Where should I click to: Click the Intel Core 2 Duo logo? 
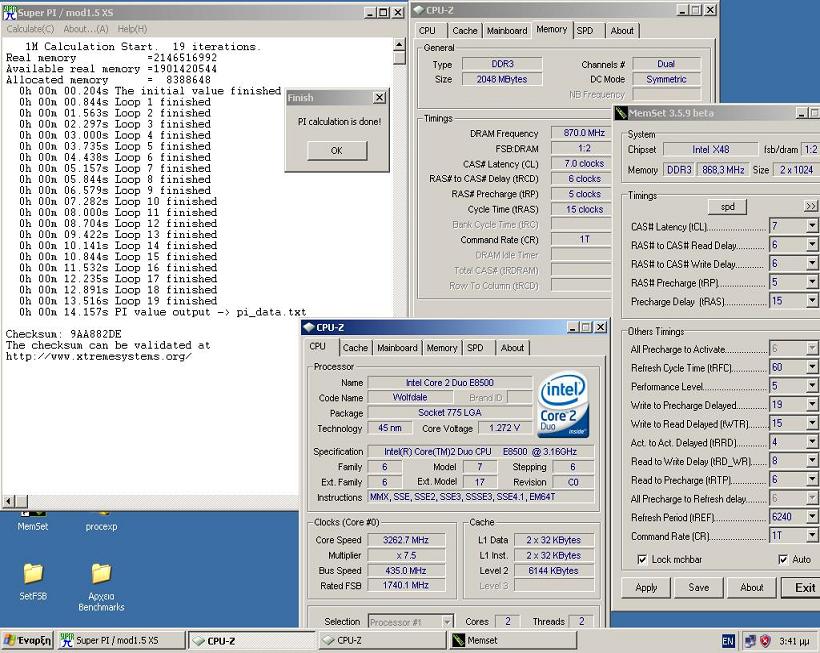[x=563, y=404]
